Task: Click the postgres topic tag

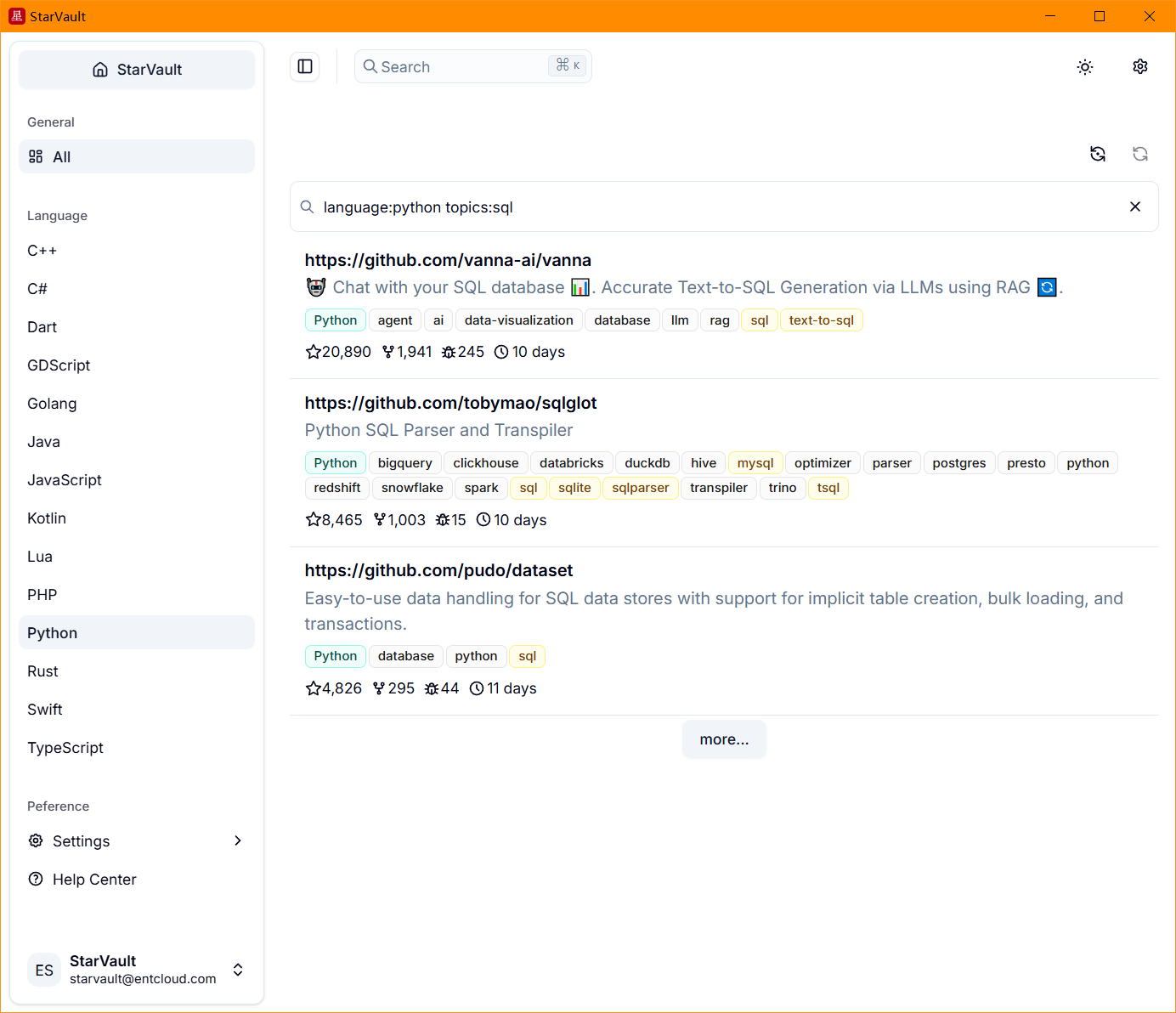Action: tap(958, 463)
